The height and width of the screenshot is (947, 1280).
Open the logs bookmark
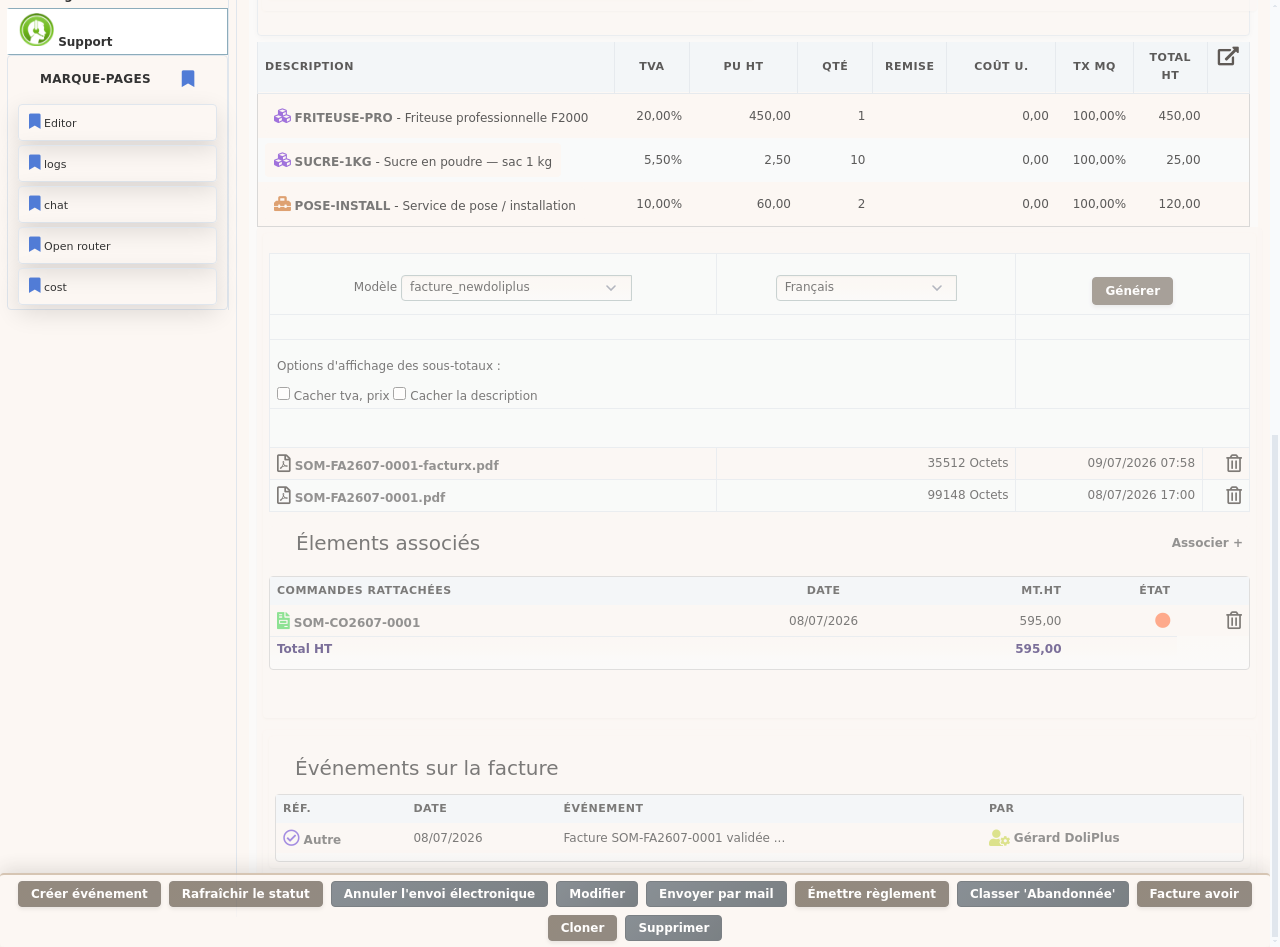coord(117,164)
